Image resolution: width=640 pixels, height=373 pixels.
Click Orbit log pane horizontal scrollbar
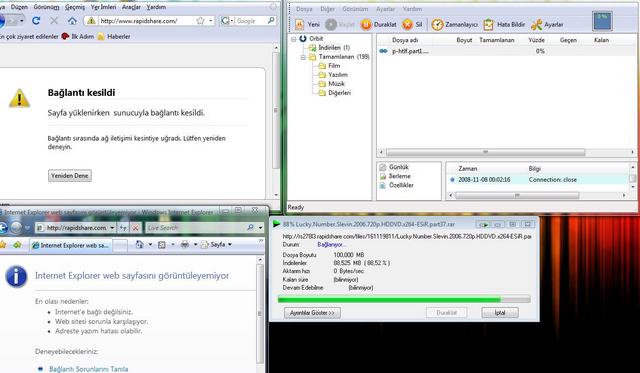coord(517,195)
